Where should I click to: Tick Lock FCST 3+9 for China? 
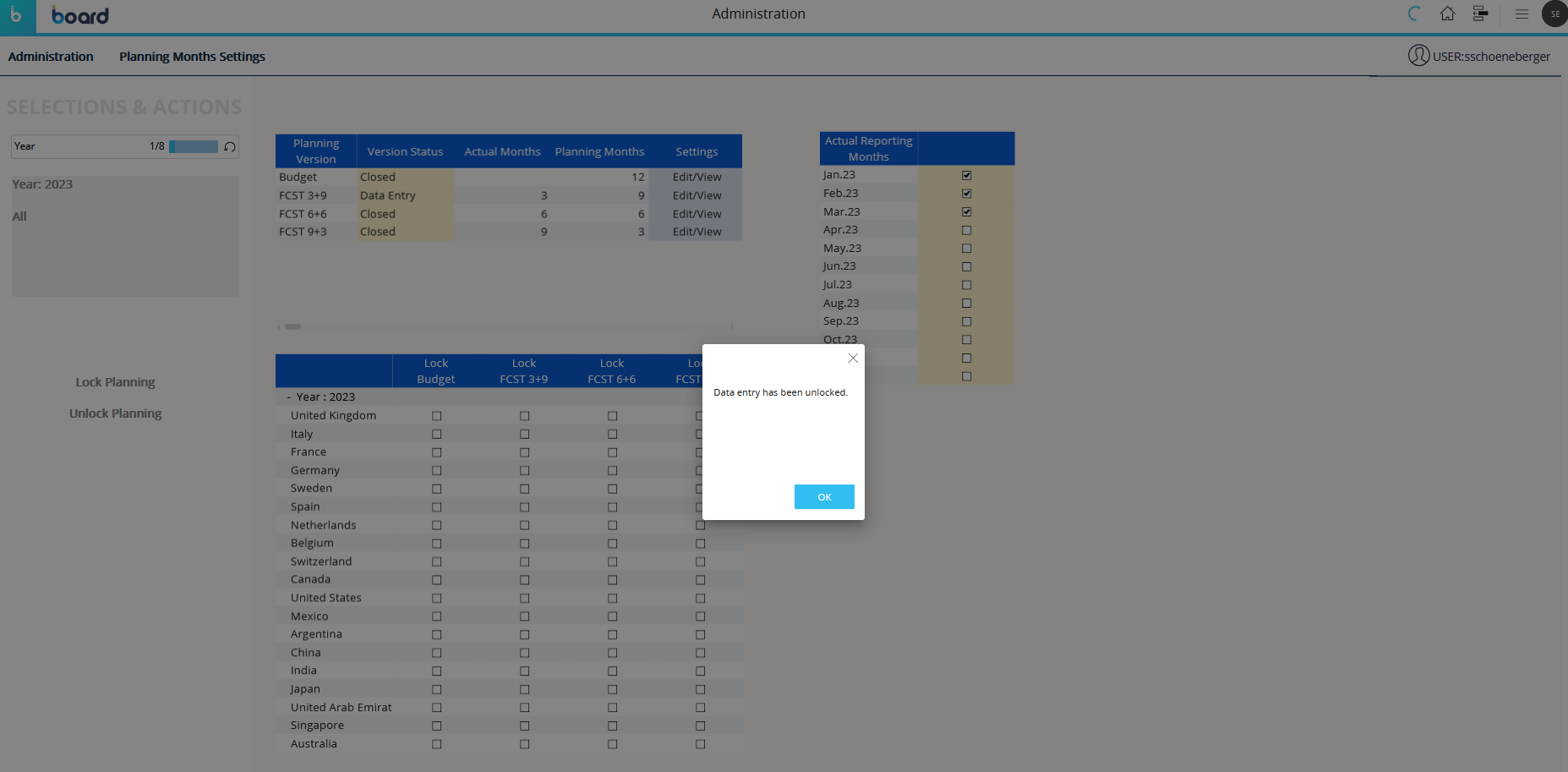click(524, 653)
